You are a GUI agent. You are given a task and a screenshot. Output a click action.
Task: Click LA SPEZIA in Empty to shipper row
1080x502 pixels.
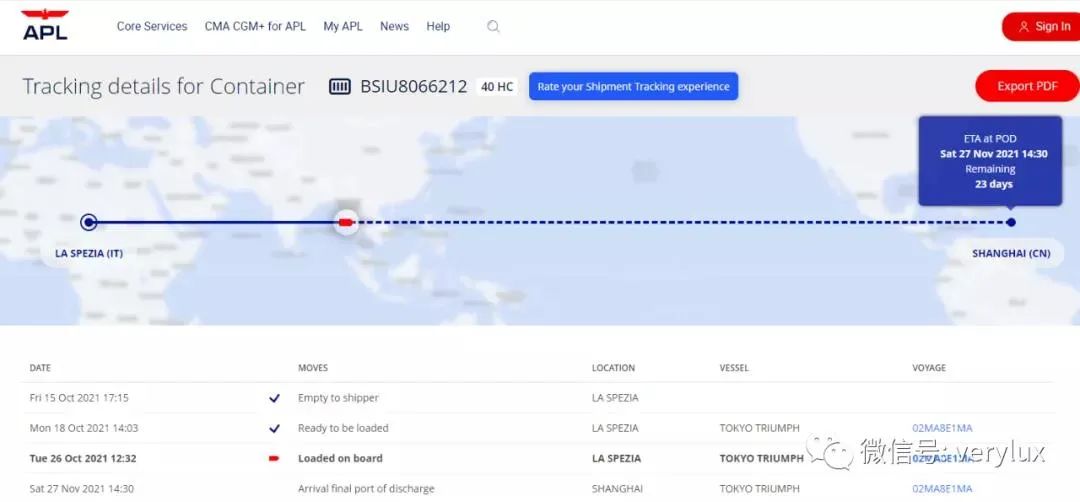coord(615,398)
